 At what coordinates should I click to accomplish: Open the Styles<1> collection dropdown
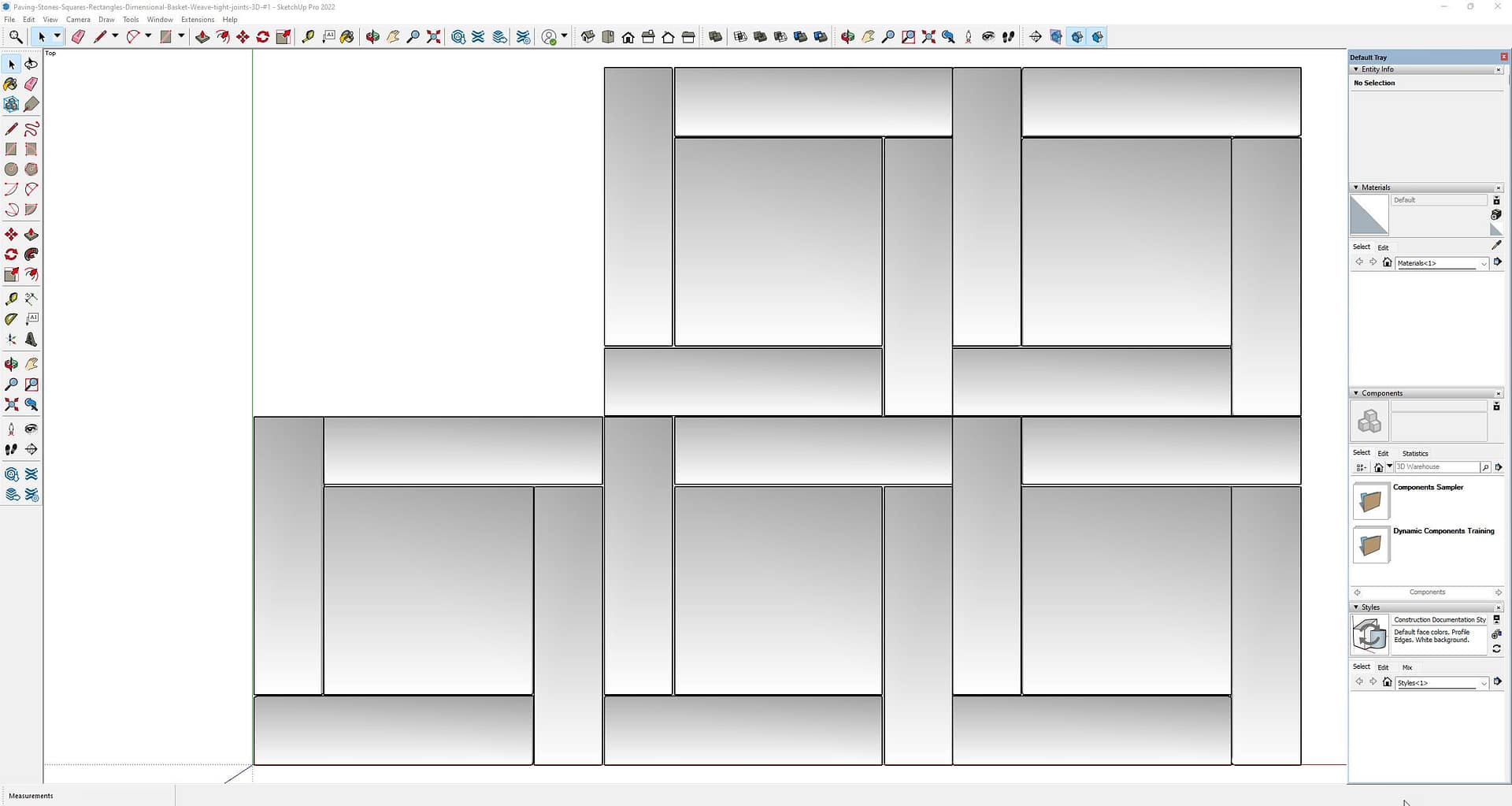[1484, 683]
